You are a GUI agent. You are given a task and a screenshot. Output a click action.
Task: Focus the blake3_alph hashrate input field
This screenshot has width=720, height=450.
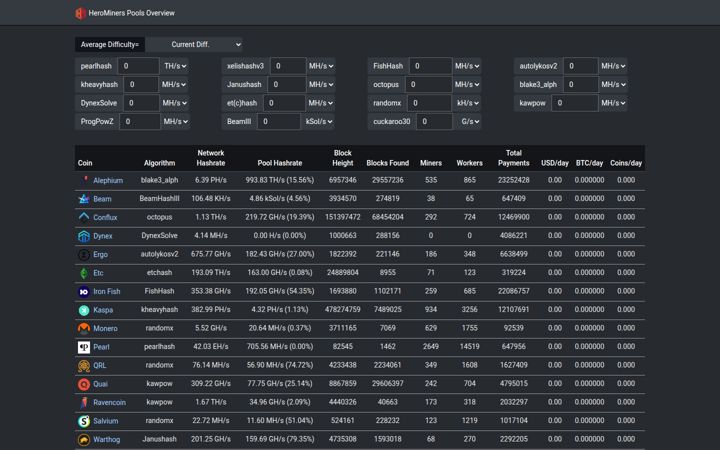pos(580,84)
